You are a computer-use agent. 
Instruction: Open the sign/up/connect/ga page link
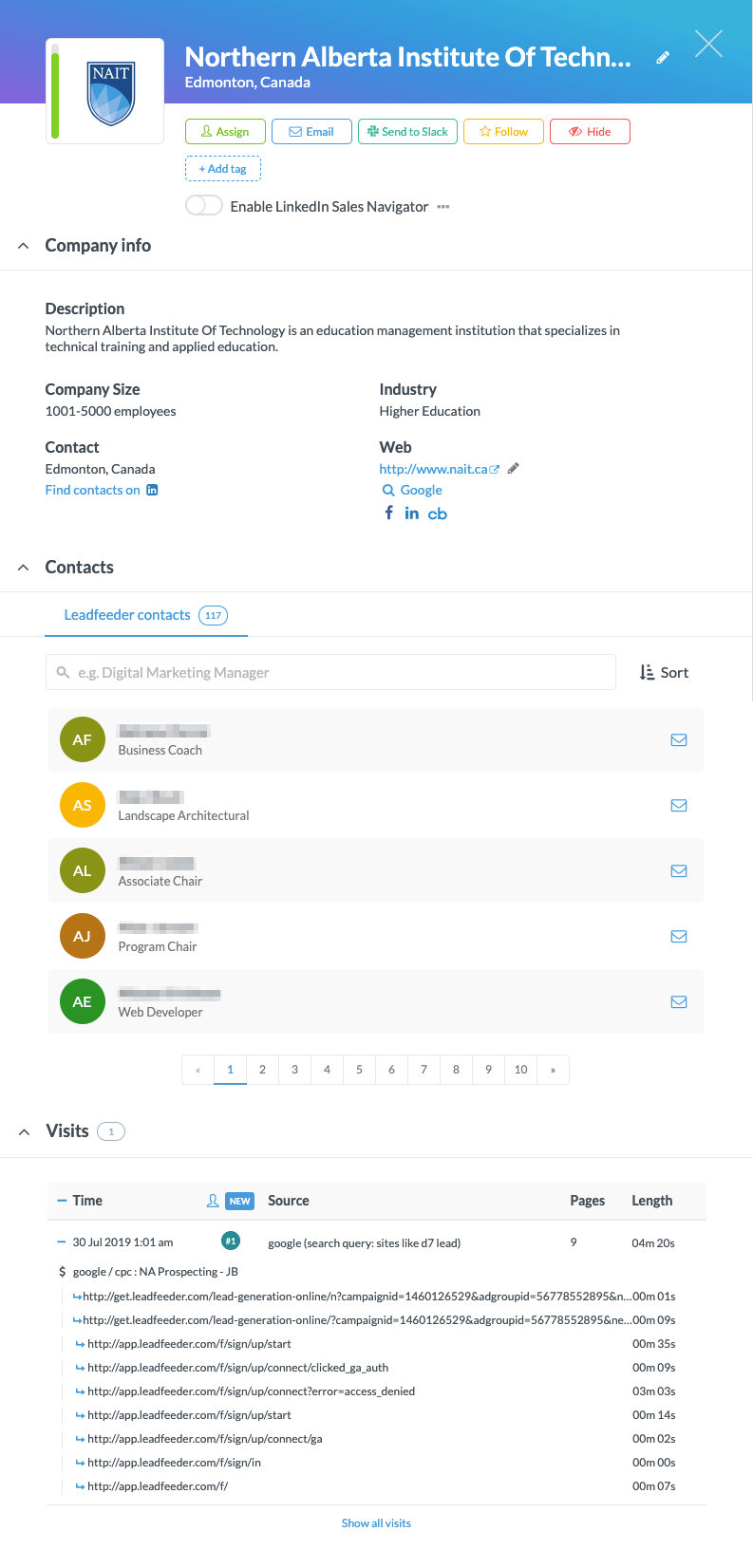click(205, 1439)
